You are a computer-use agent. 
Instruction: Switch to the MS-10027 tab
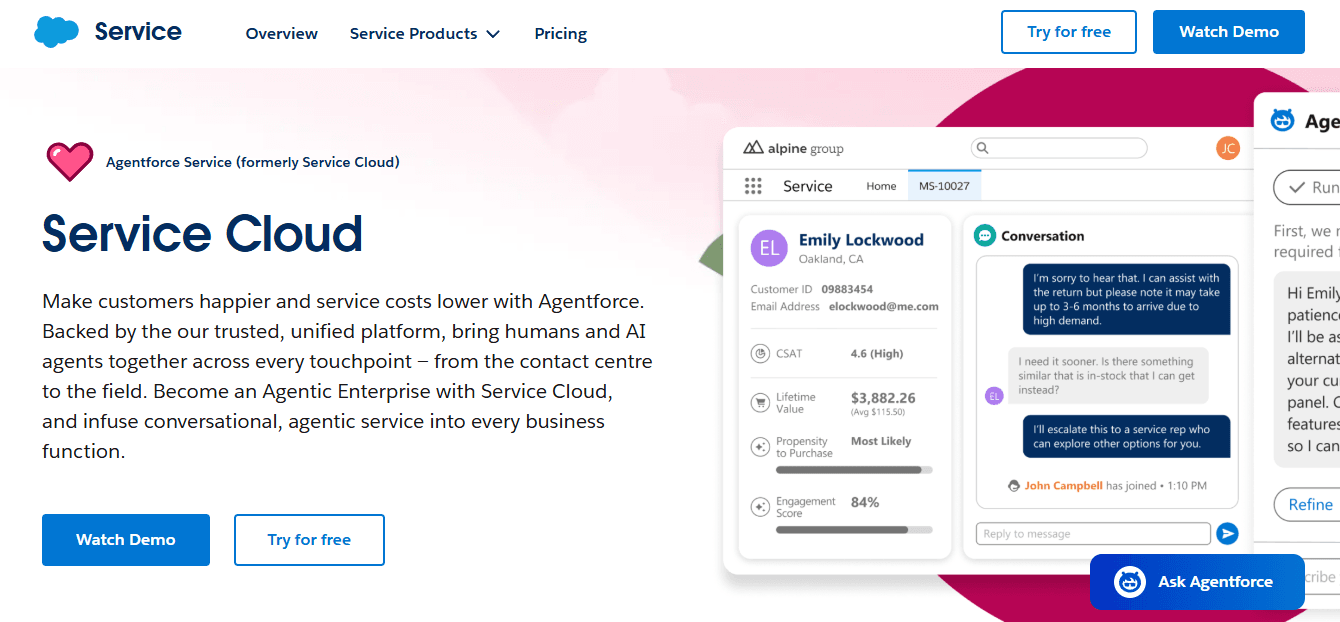pyautogui.click(x=944, y=185)
